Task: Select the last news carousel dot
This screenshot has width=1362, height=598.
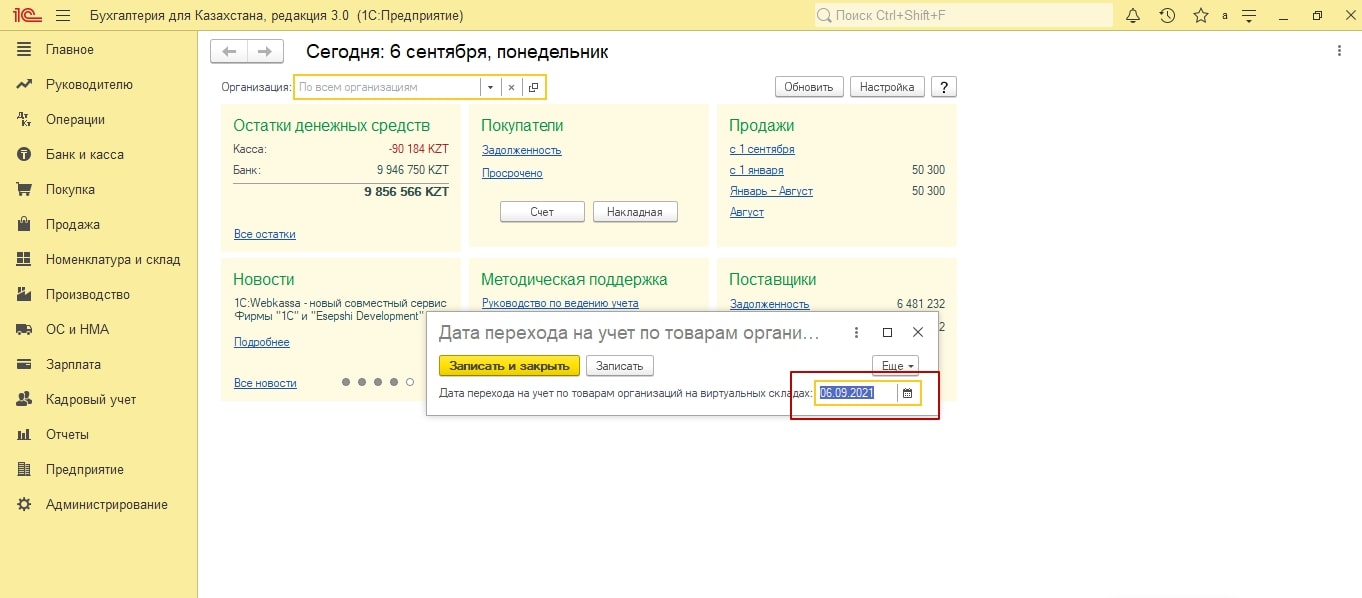Action: [x=410, y=382]
